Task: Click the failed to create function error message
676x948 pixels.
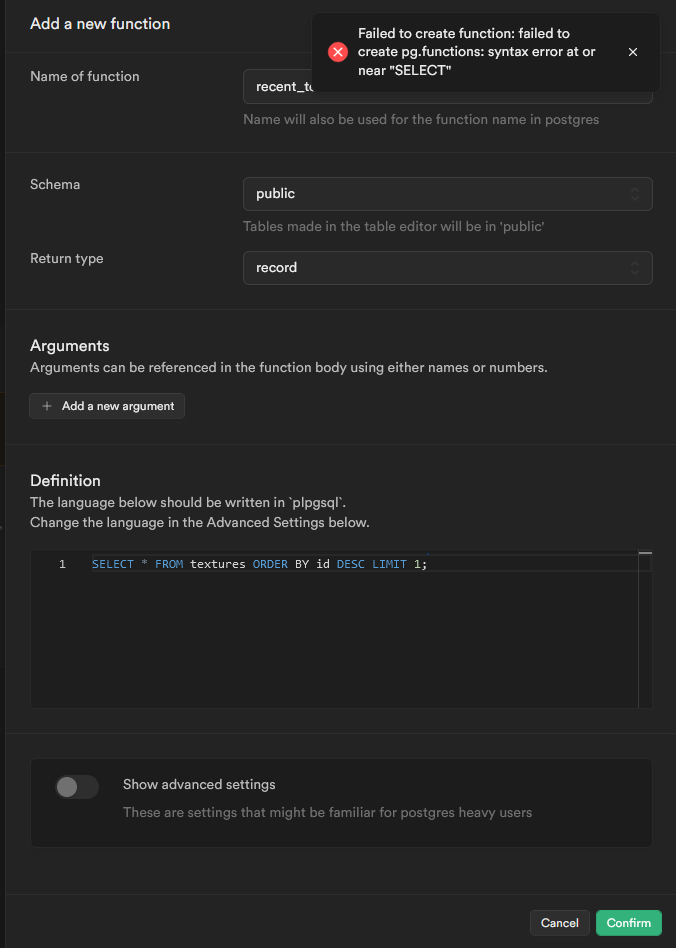Action: (x=476, y=52)
